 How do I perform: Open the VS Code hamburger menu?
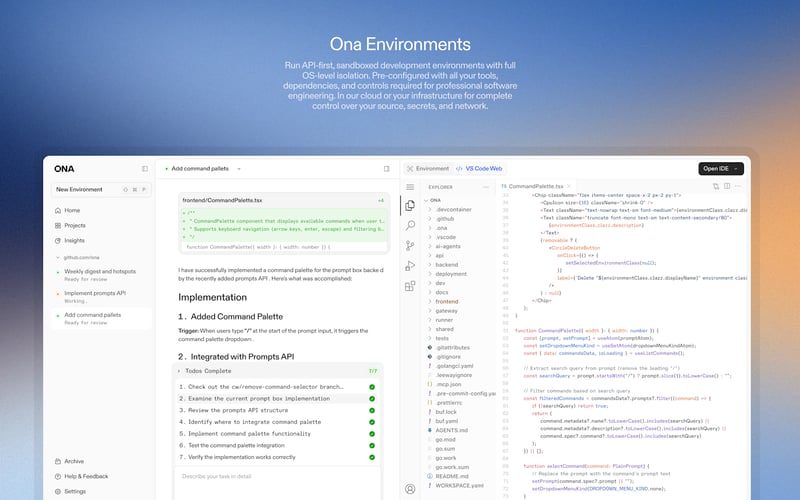click(x=410, y=187)
